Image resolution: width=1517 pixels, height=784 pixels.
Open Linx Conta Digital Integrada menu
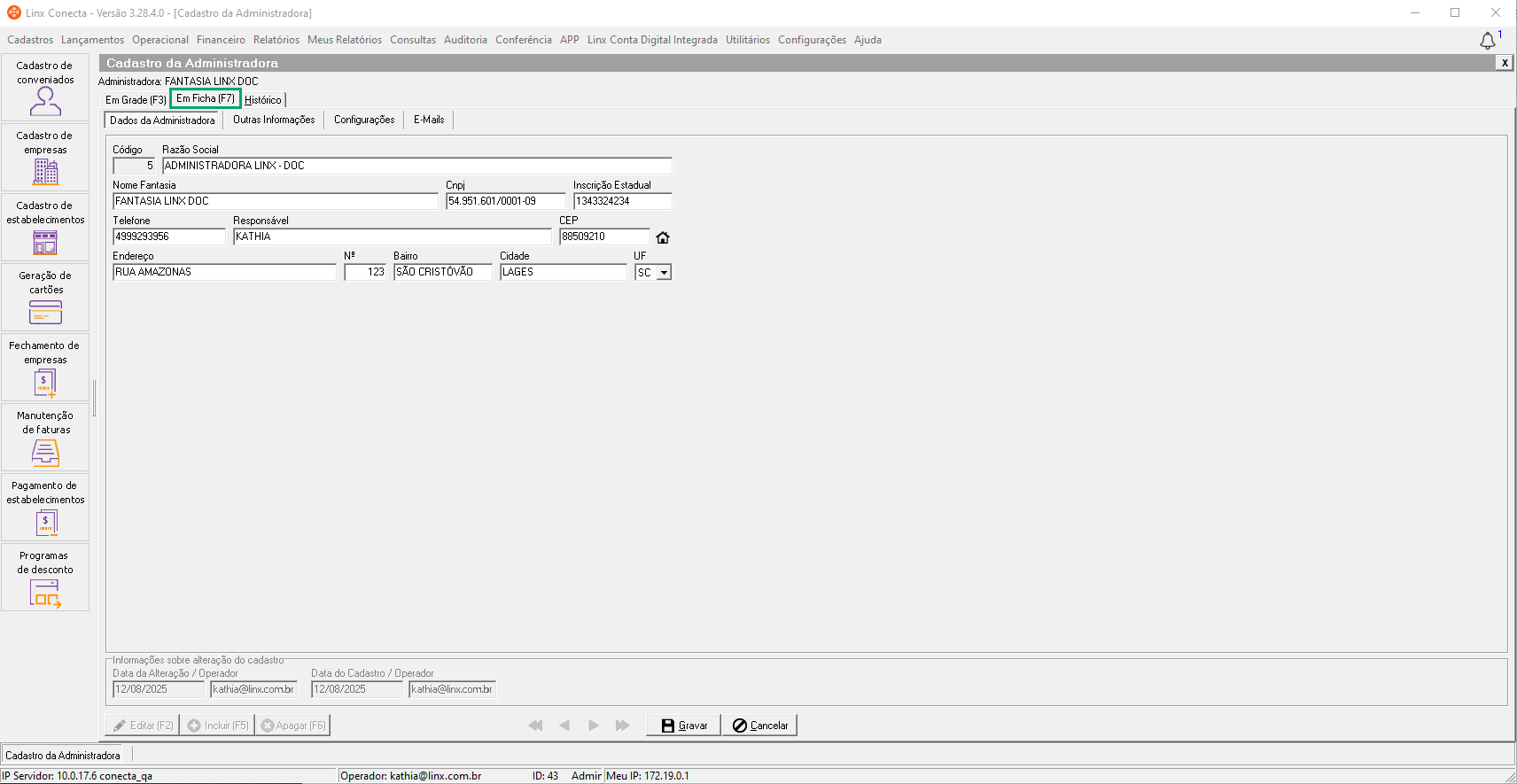click(x=652, y=40)
